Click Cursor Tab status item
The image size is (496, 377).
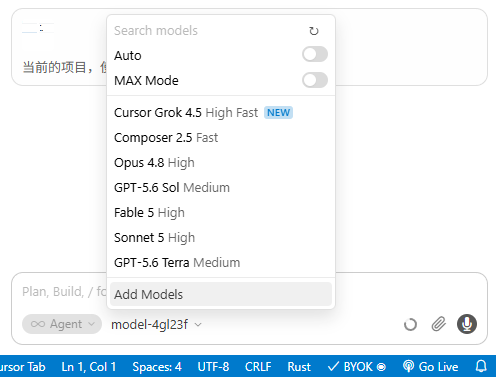22,367
